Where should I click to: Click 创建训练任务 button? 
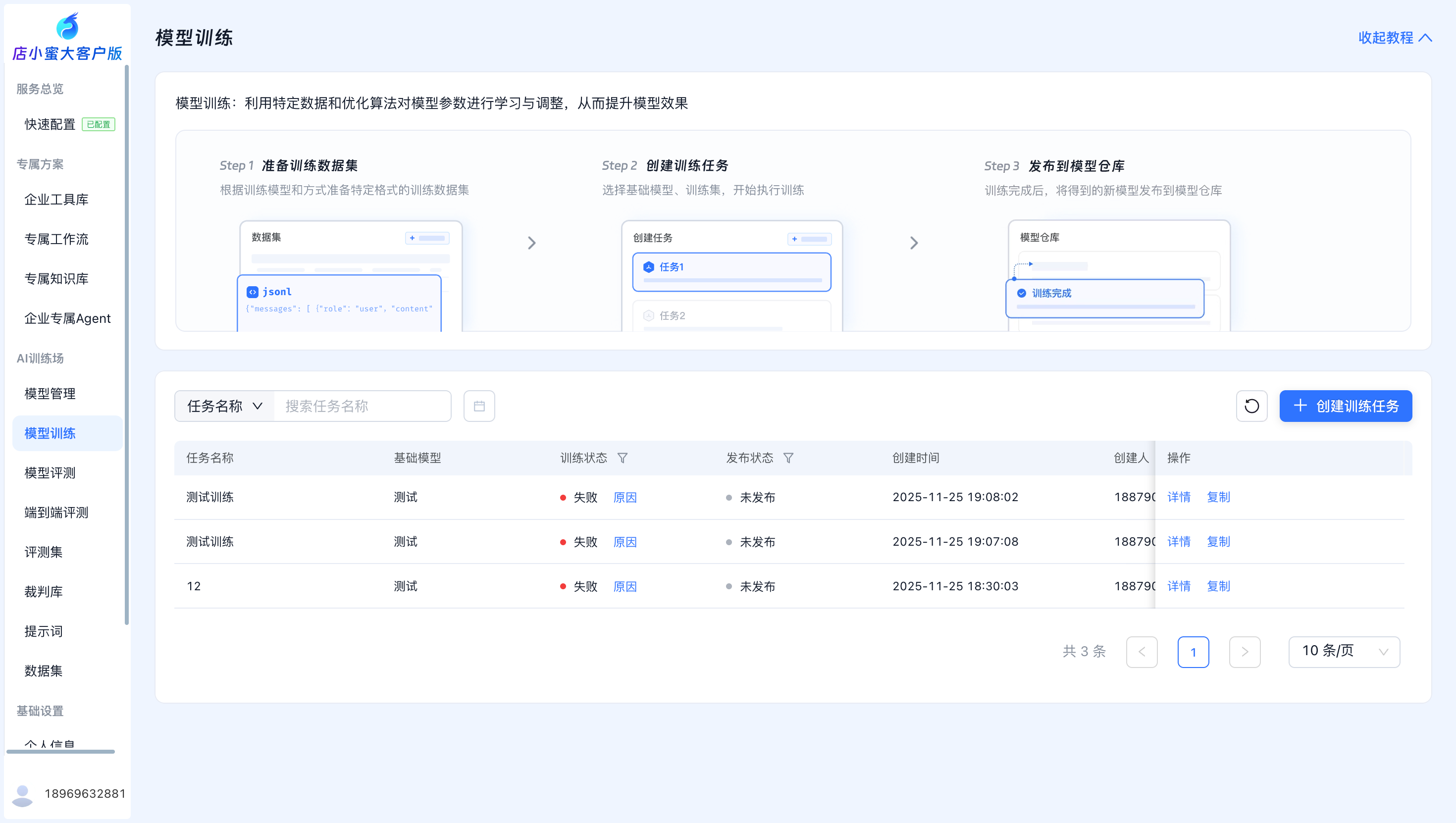[x=1345, y=406]
